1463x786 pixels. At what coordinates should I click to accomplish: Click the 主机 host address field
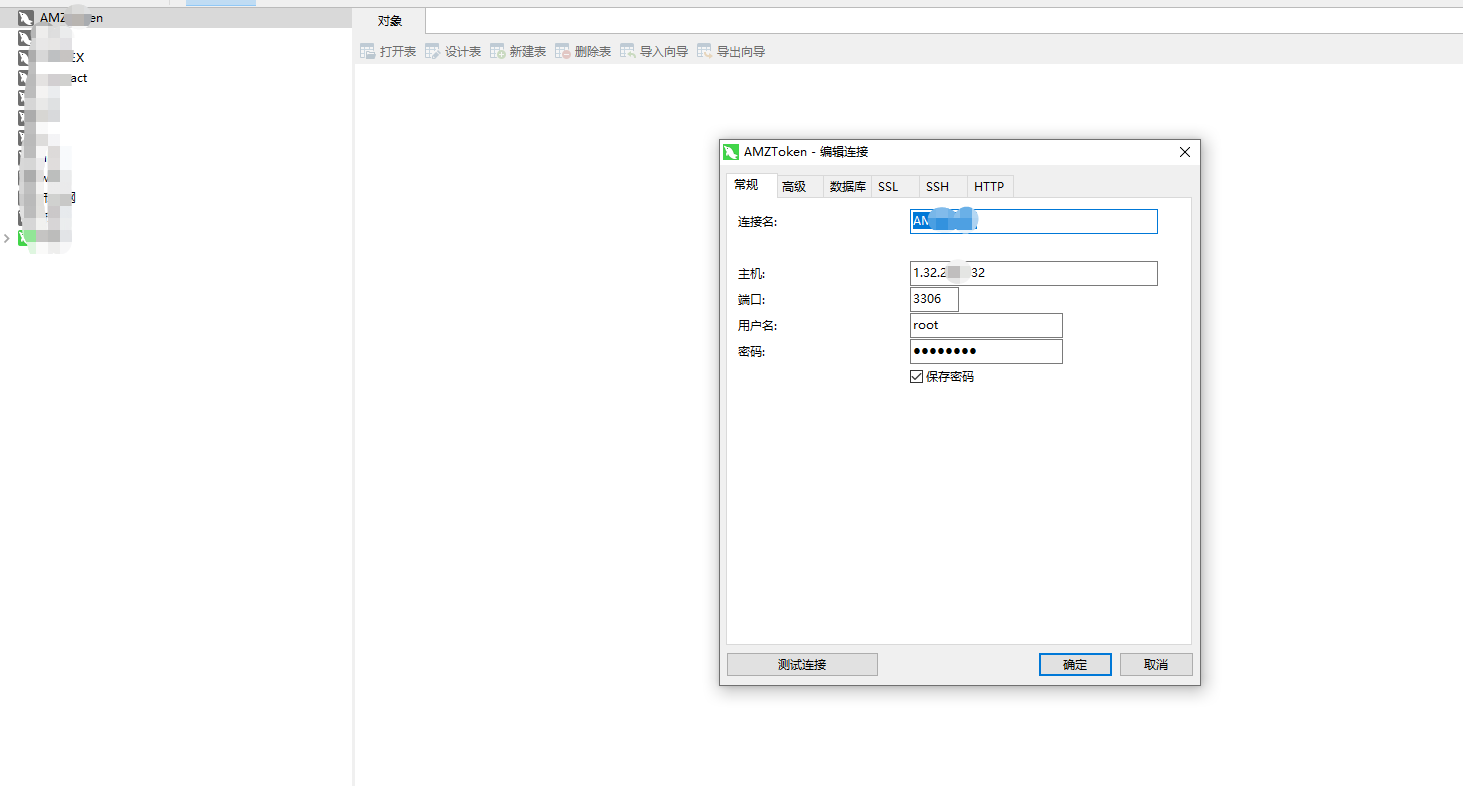[1033, 273]
